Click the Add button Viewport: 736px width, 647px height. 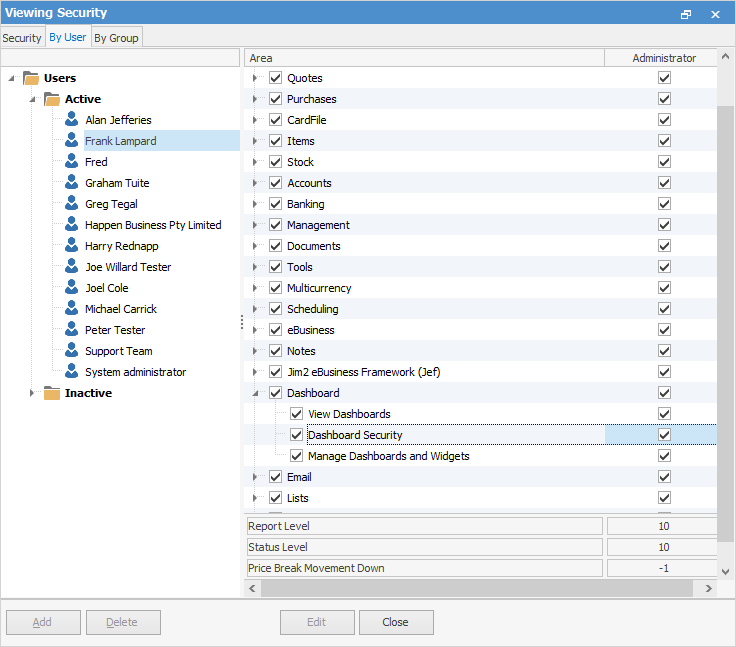click(43, 622)
